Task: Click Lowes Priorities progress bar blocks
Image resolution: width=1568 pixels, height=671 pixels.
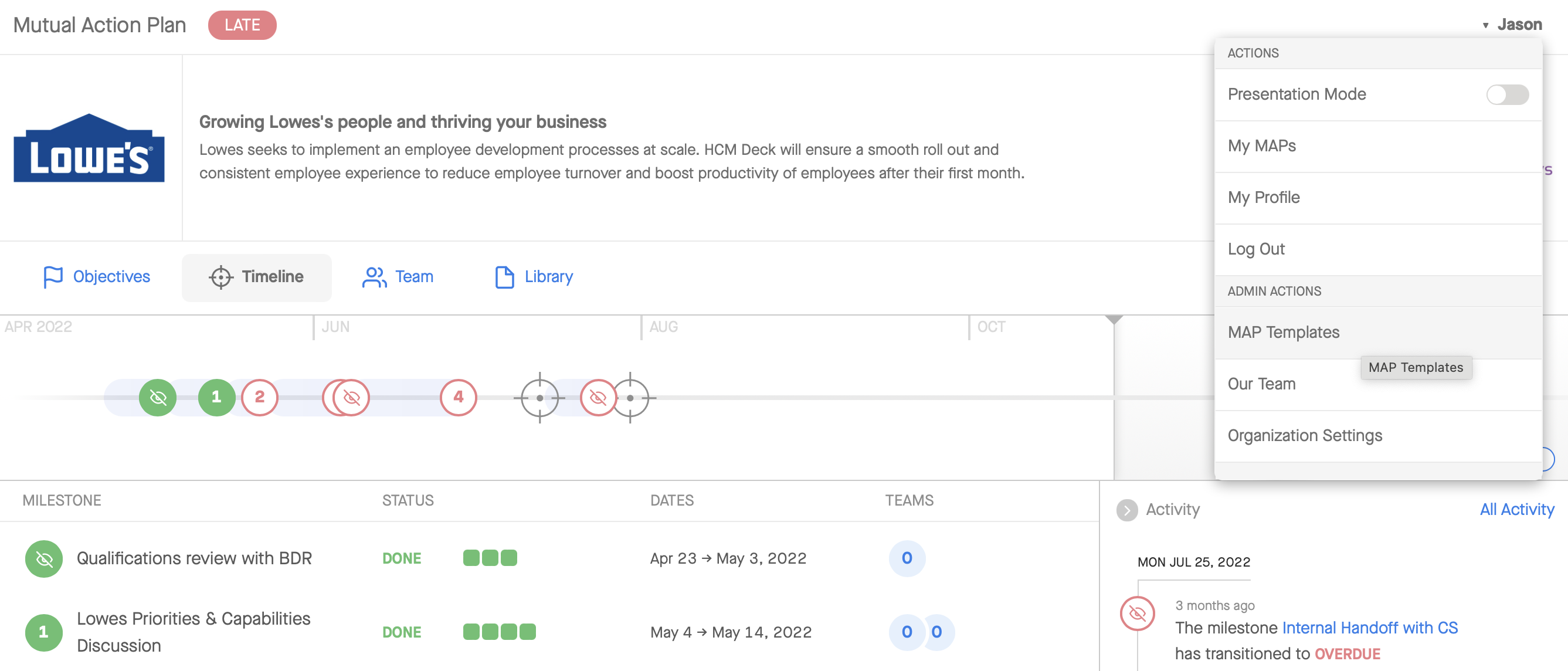Action: [499, 632]
